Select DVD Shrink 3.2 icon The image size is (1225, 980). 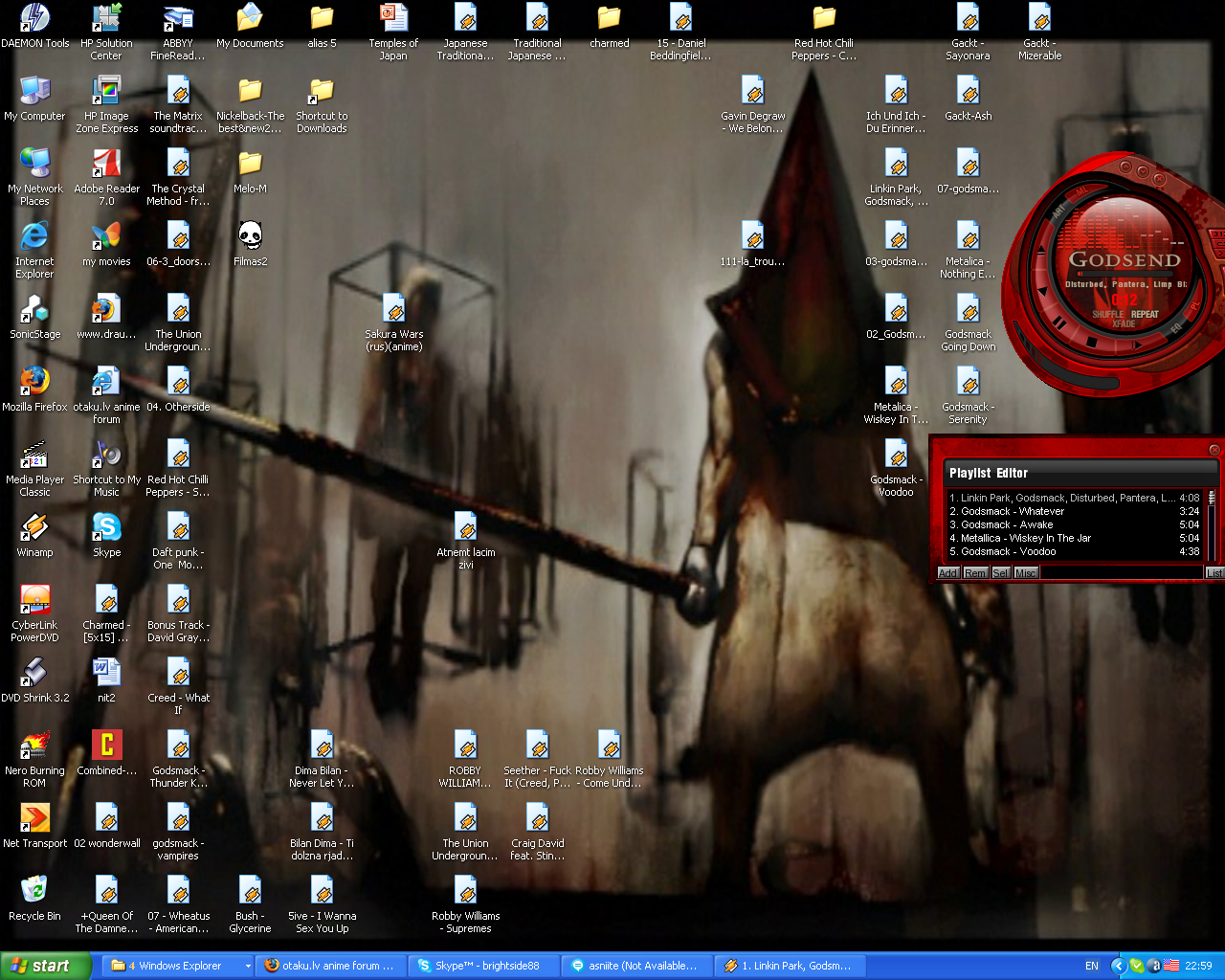34,680
